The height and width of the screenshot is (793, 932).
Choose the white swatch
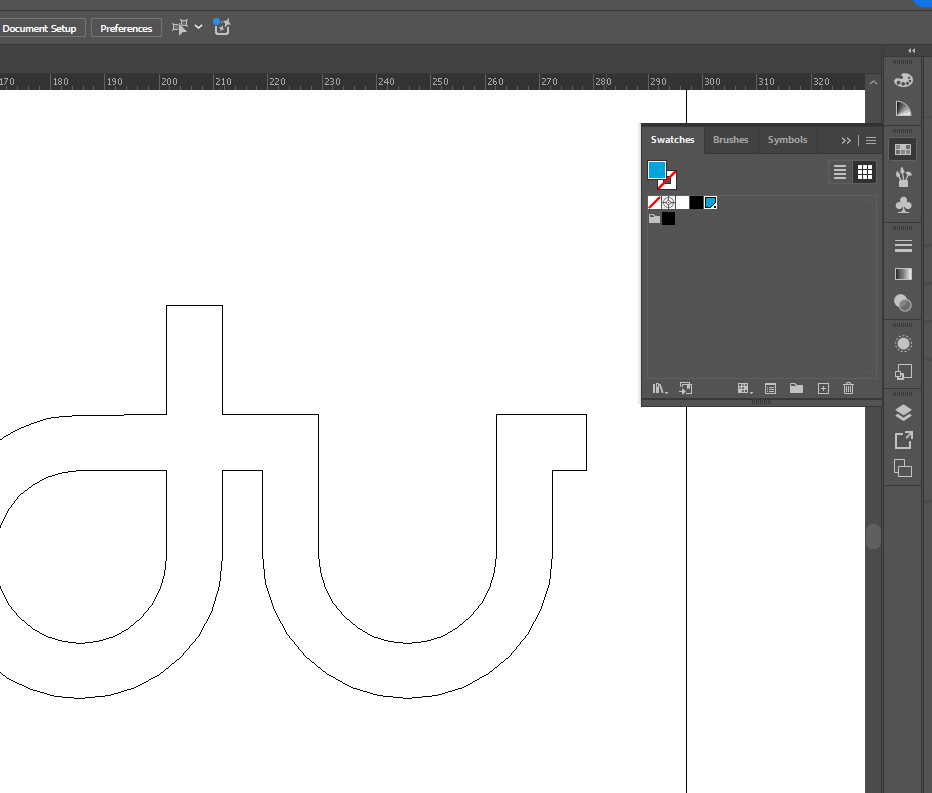coord(682,203)
